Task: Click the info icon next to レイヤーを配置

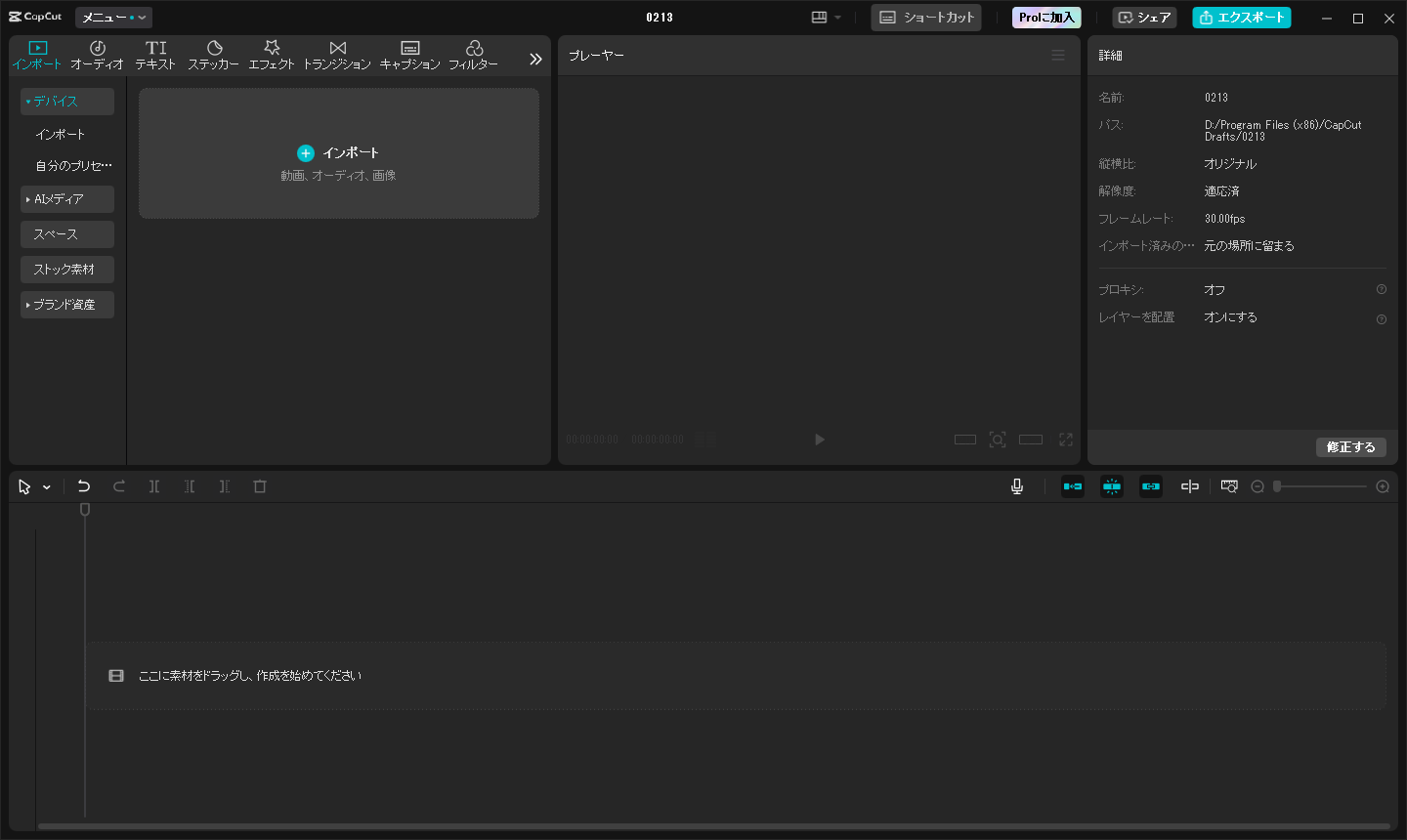Action: pyautogui.click(x=1382, y=319)
